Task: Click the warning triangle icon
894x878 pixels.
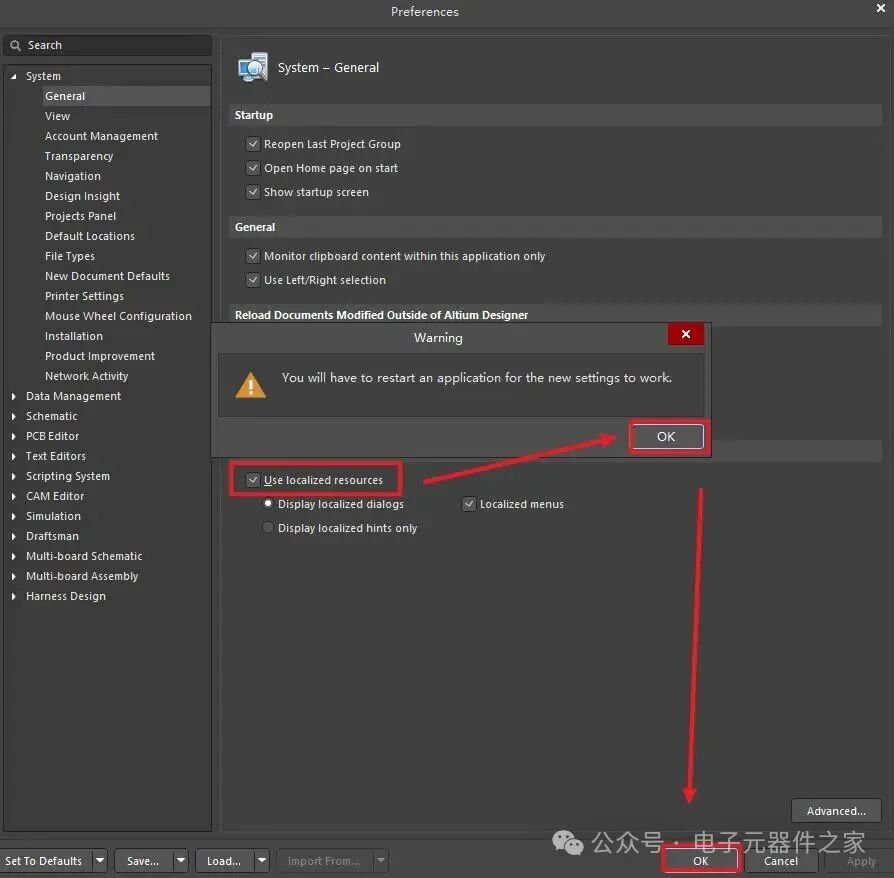Action: coord(250,385)
